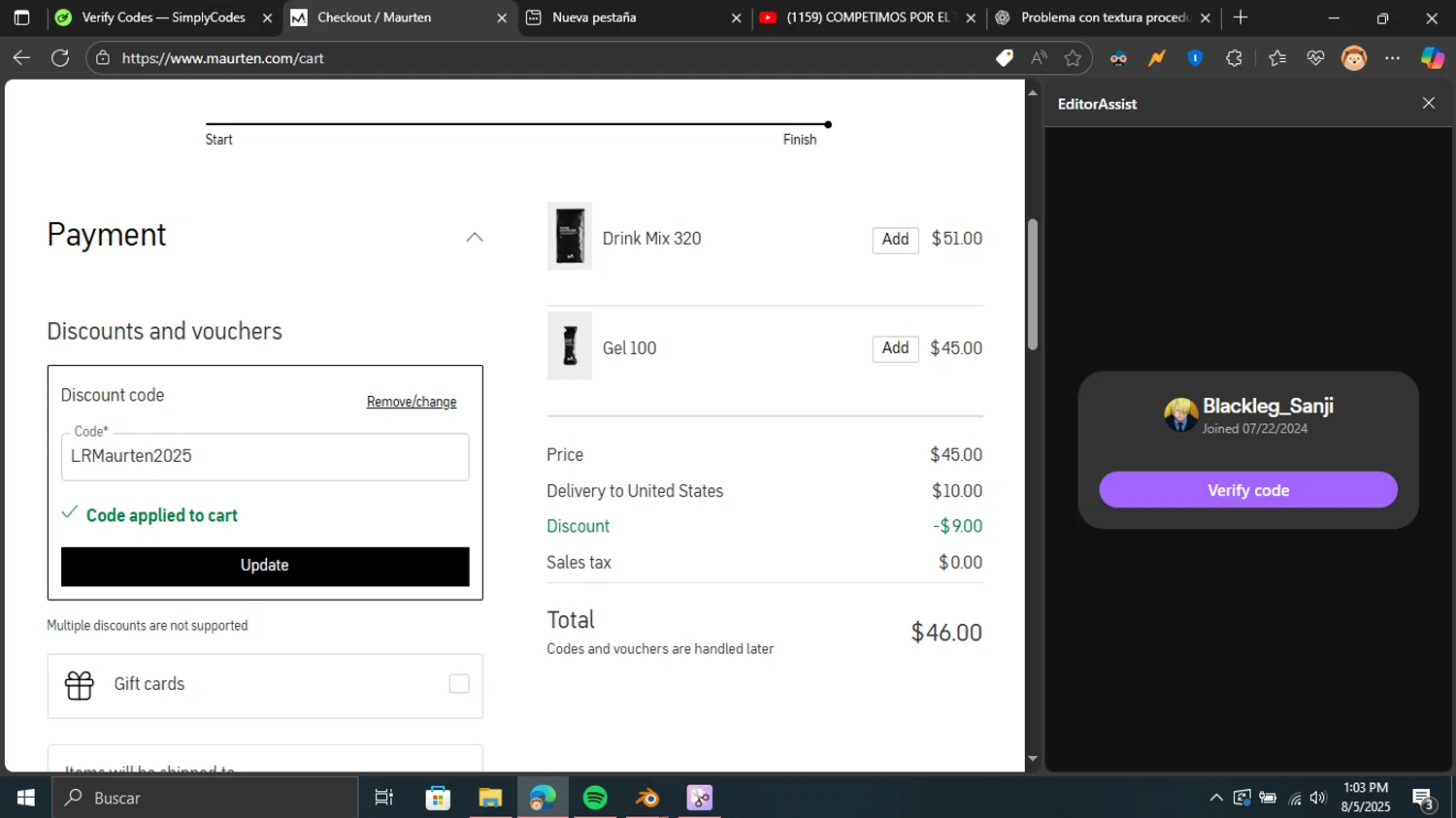Open the tab actions menu icon

[x=21, y=17]
